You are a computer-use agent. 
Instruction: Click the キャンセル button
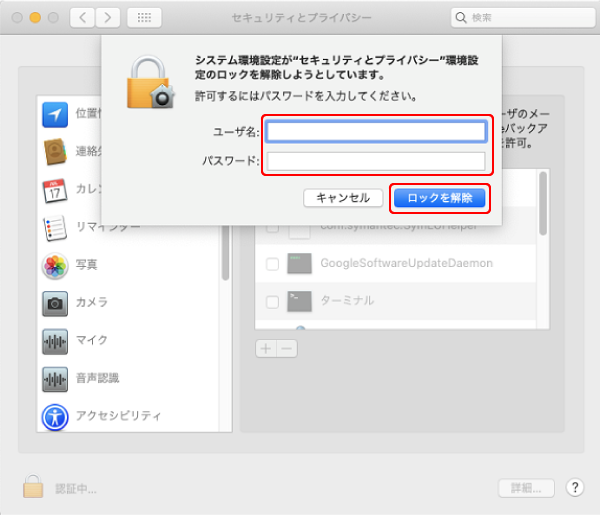(x=343, y=198)
